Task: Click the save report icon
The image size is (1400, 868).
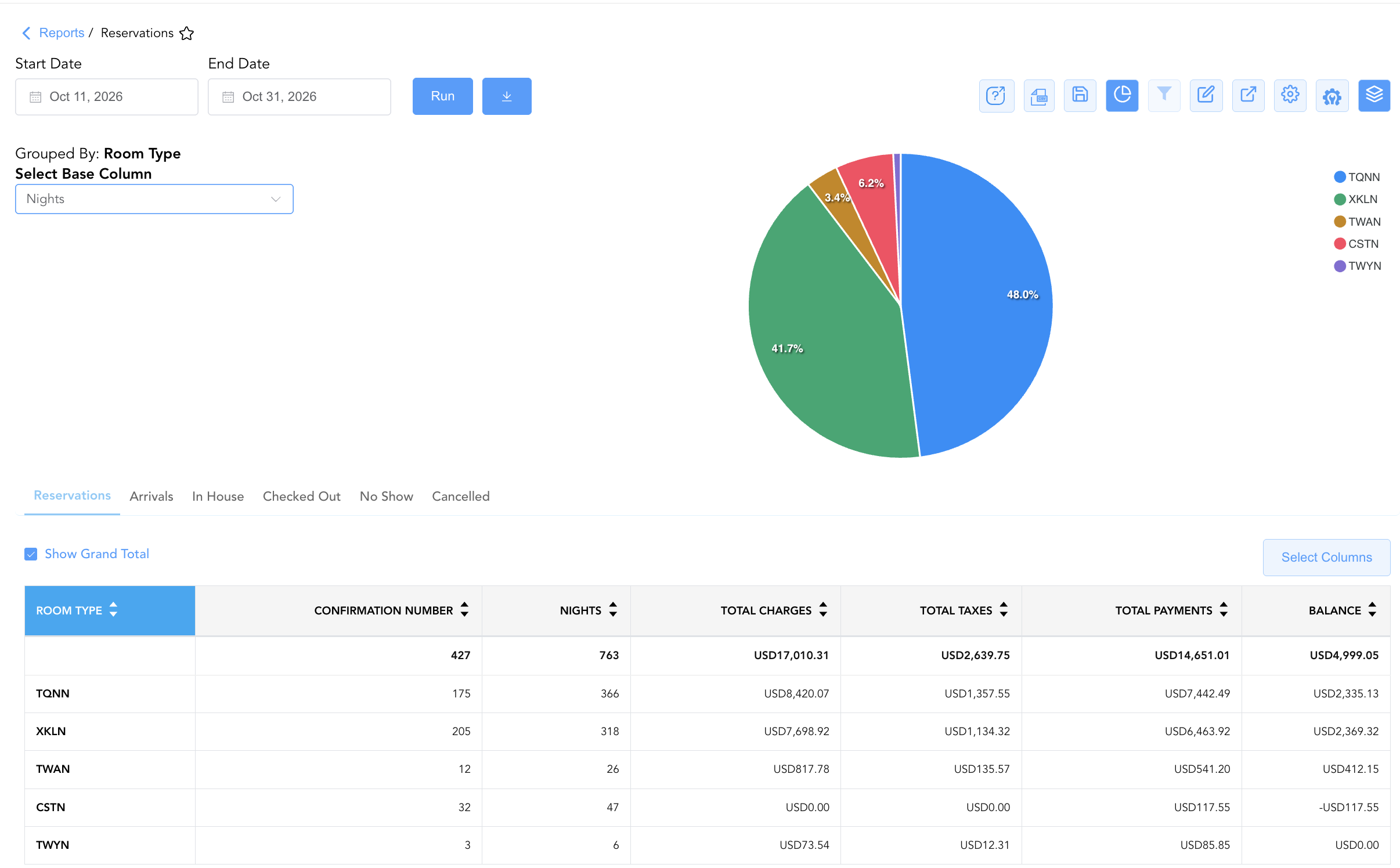Action: click(1080, 96)
